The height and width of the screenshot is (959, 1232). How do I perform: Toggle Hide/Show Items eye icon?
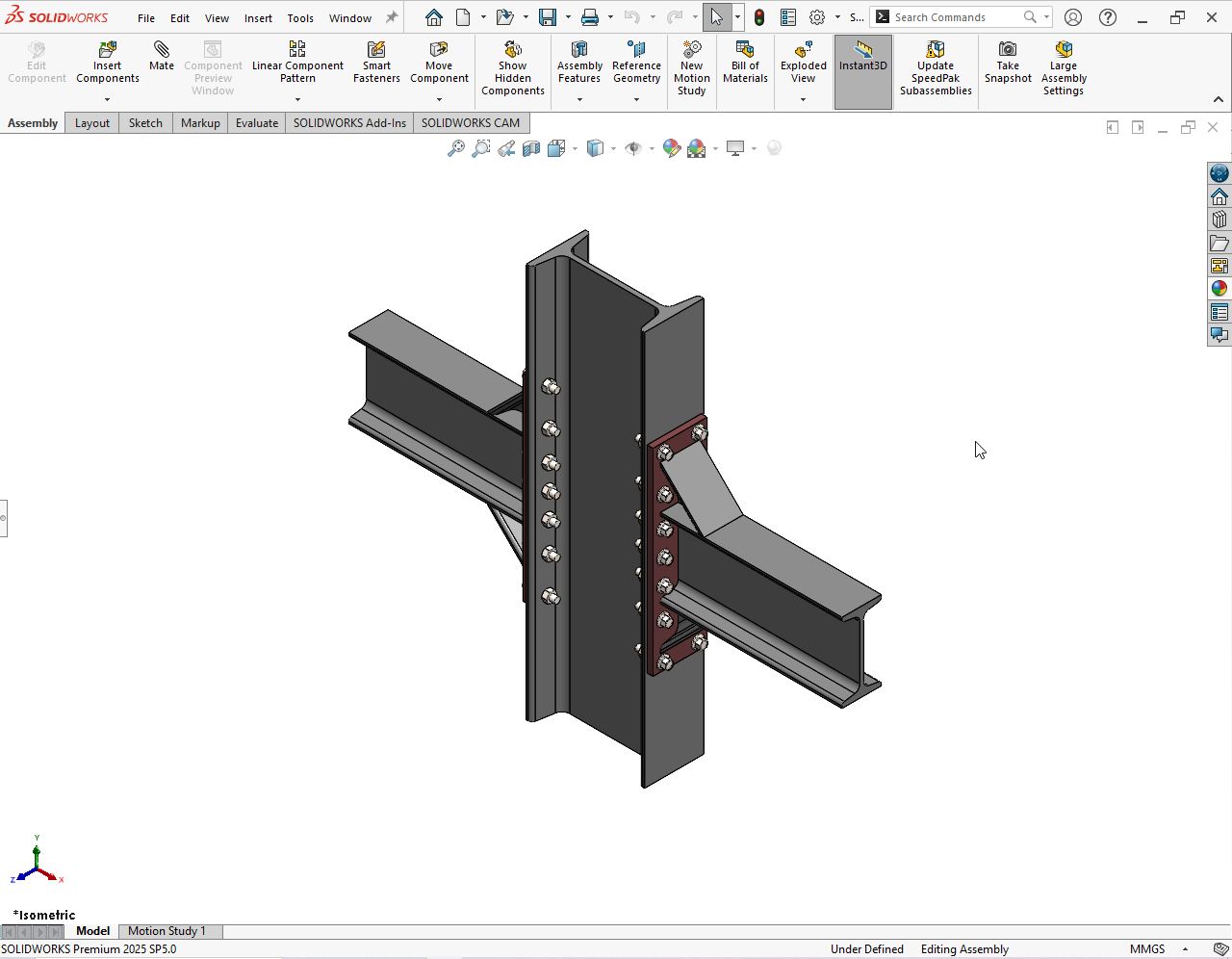pyautogui.click(x=632, y=148)
